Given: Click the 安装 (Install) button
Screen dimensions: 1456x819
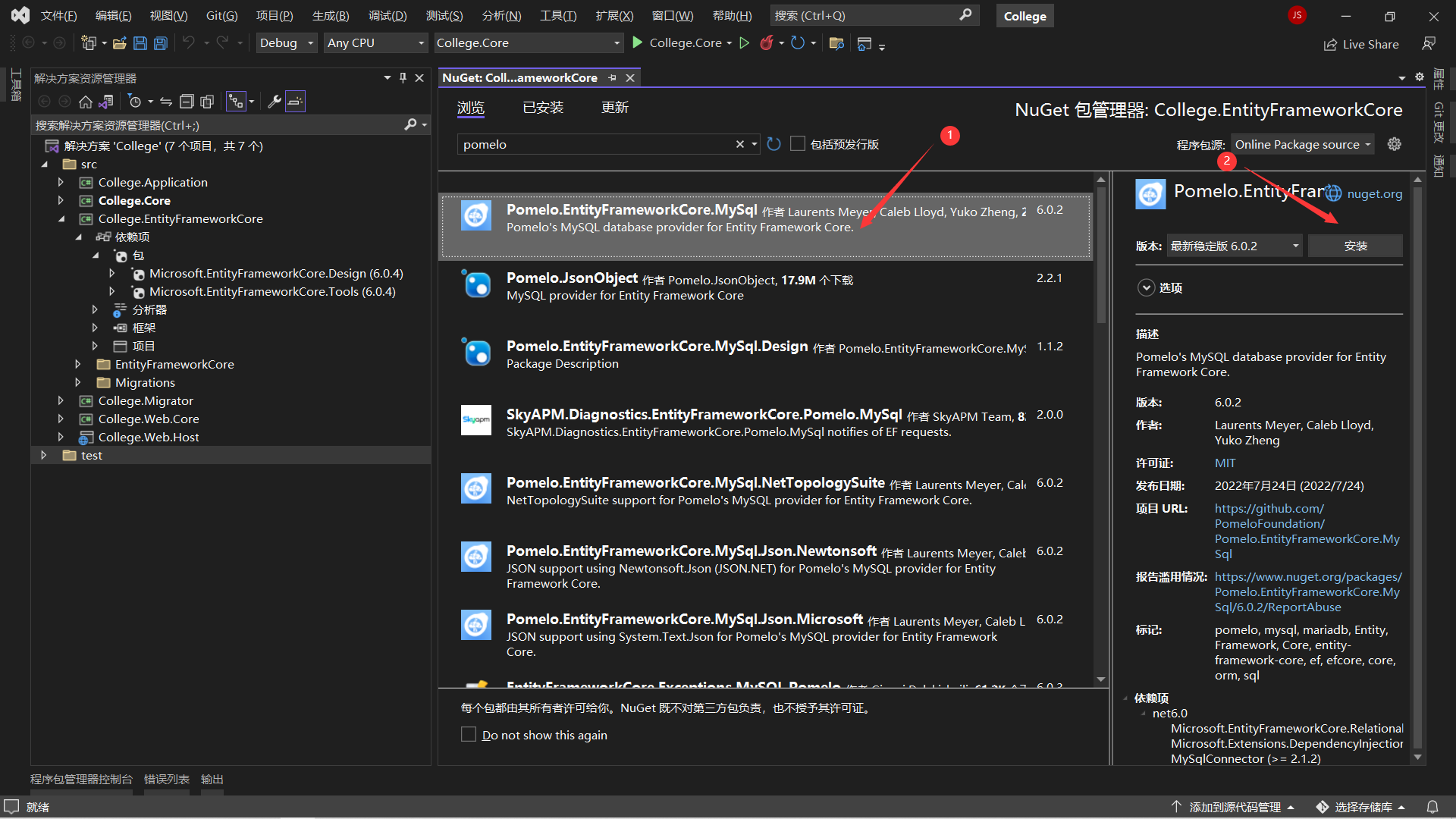Looking at the screenshot, I should 1355,246.
